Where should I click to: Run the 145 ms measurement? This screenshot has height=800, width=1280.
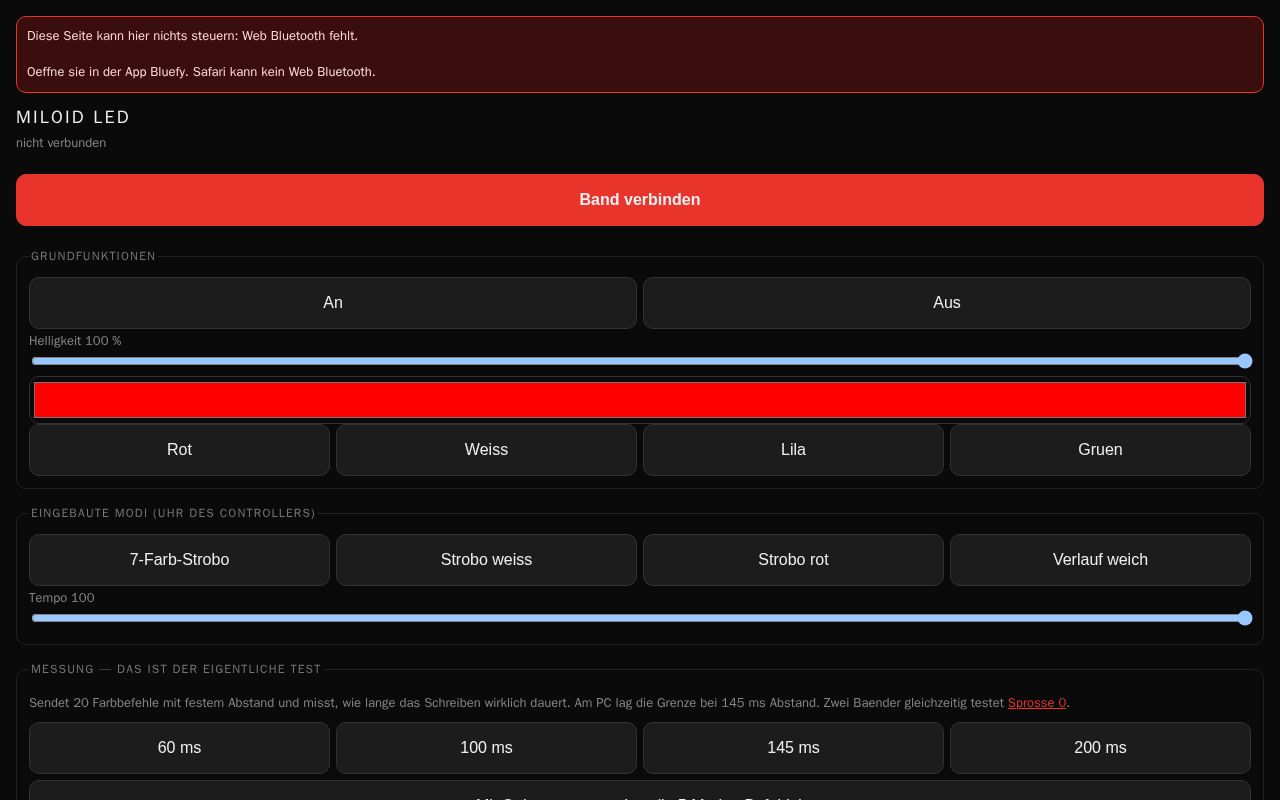(793, 748)
